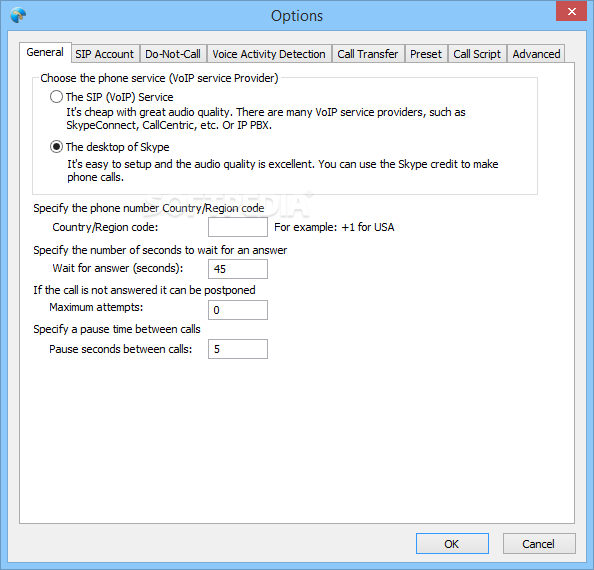
Task: Click the 'Options' window title text
Action: 297,16
